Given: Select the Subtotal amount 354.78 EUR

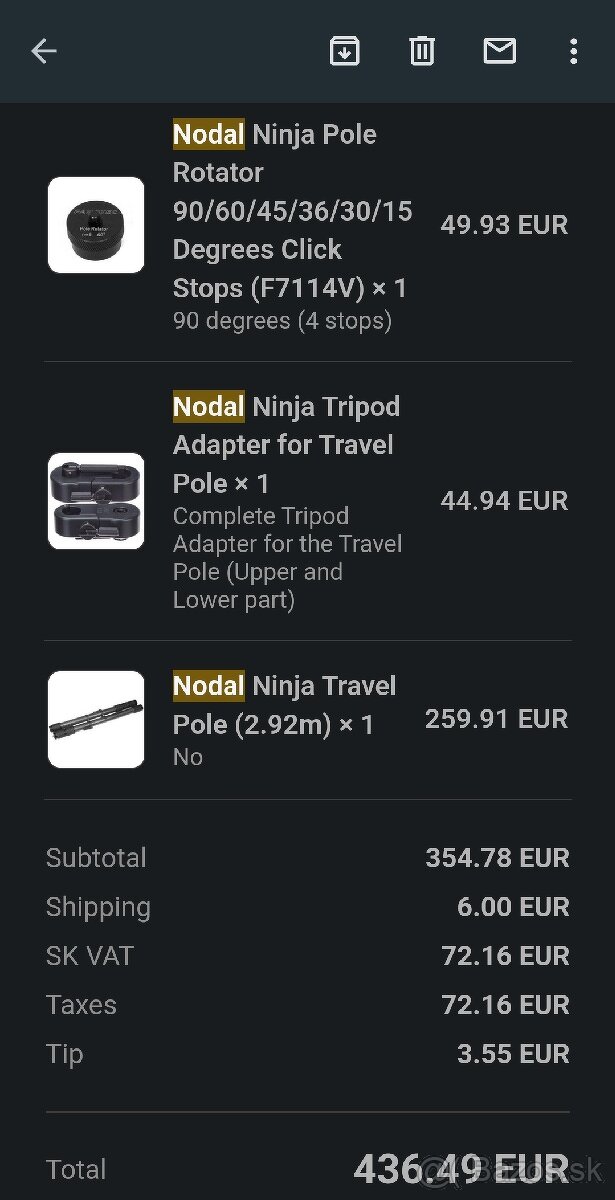Looking at the screenshot, I should pyautogui.click(x=497, y=858).
